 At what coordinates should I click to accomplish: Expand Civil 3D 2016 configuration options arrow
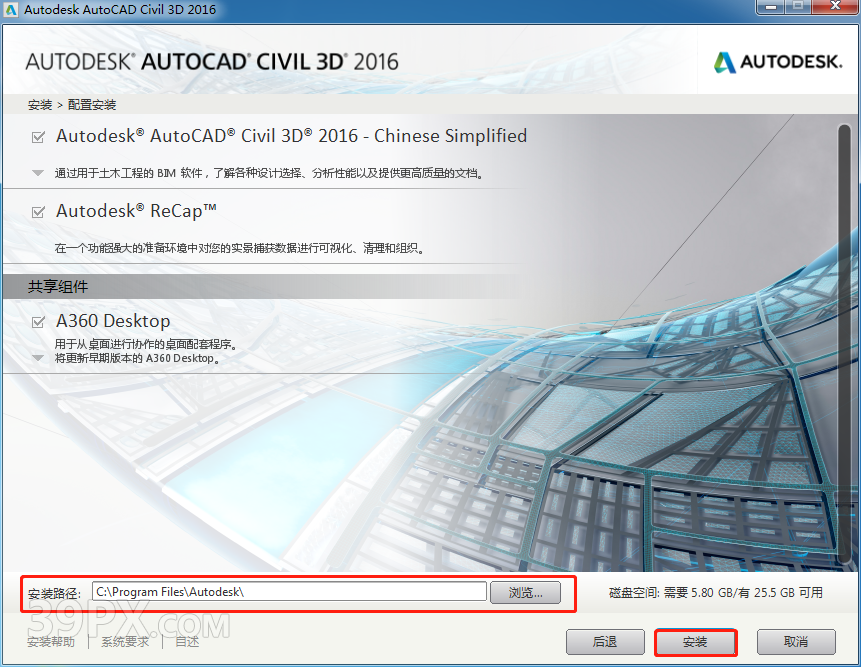click(38, 173)
